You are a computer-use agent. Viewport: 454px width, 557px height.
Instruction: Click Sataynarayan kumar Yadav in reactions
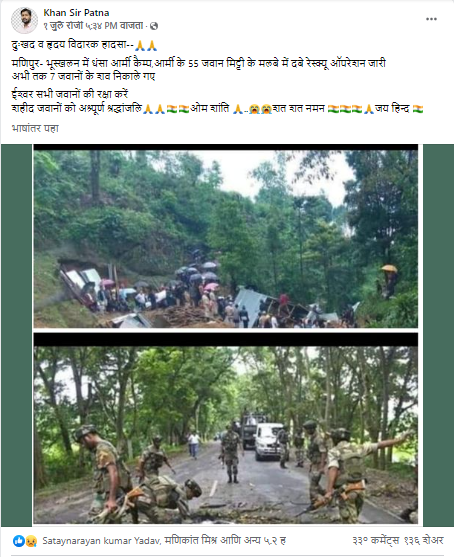coord(101,541)
